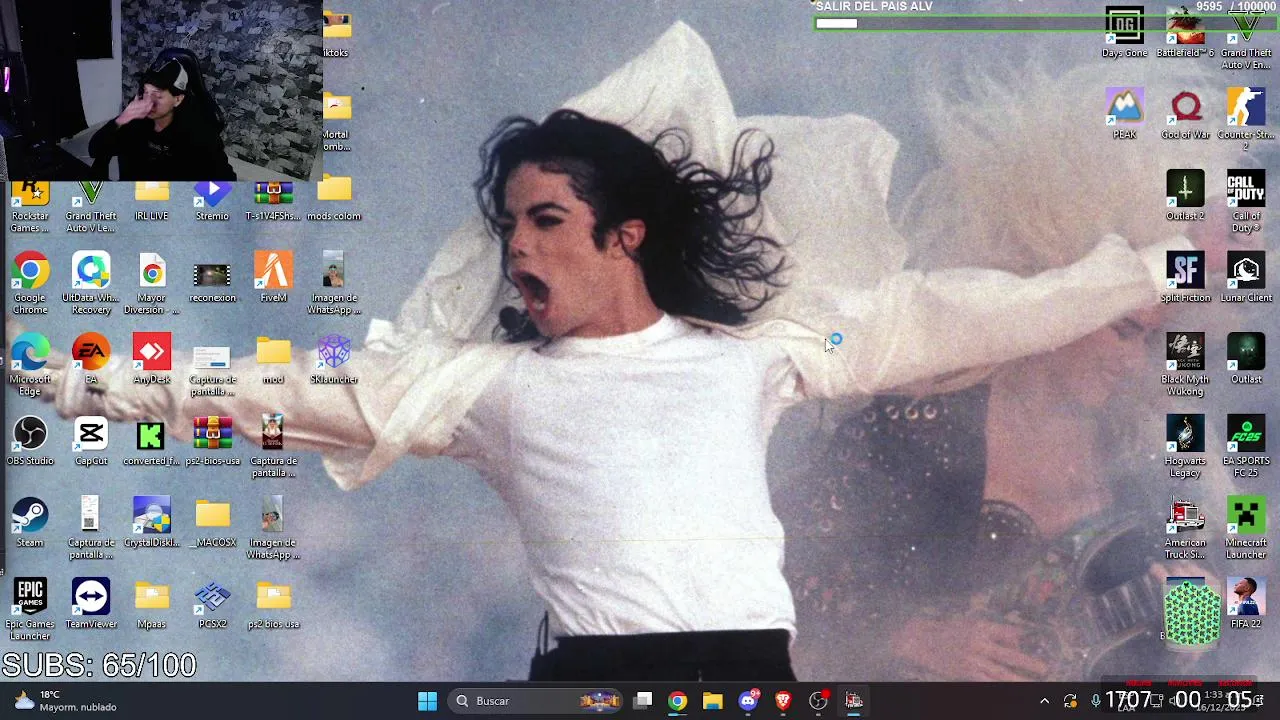Image resolution: width=1280 pixels, height=720 pixels.
Task: Launch Split Fiction from the desktop
Action: [1185, 278]
